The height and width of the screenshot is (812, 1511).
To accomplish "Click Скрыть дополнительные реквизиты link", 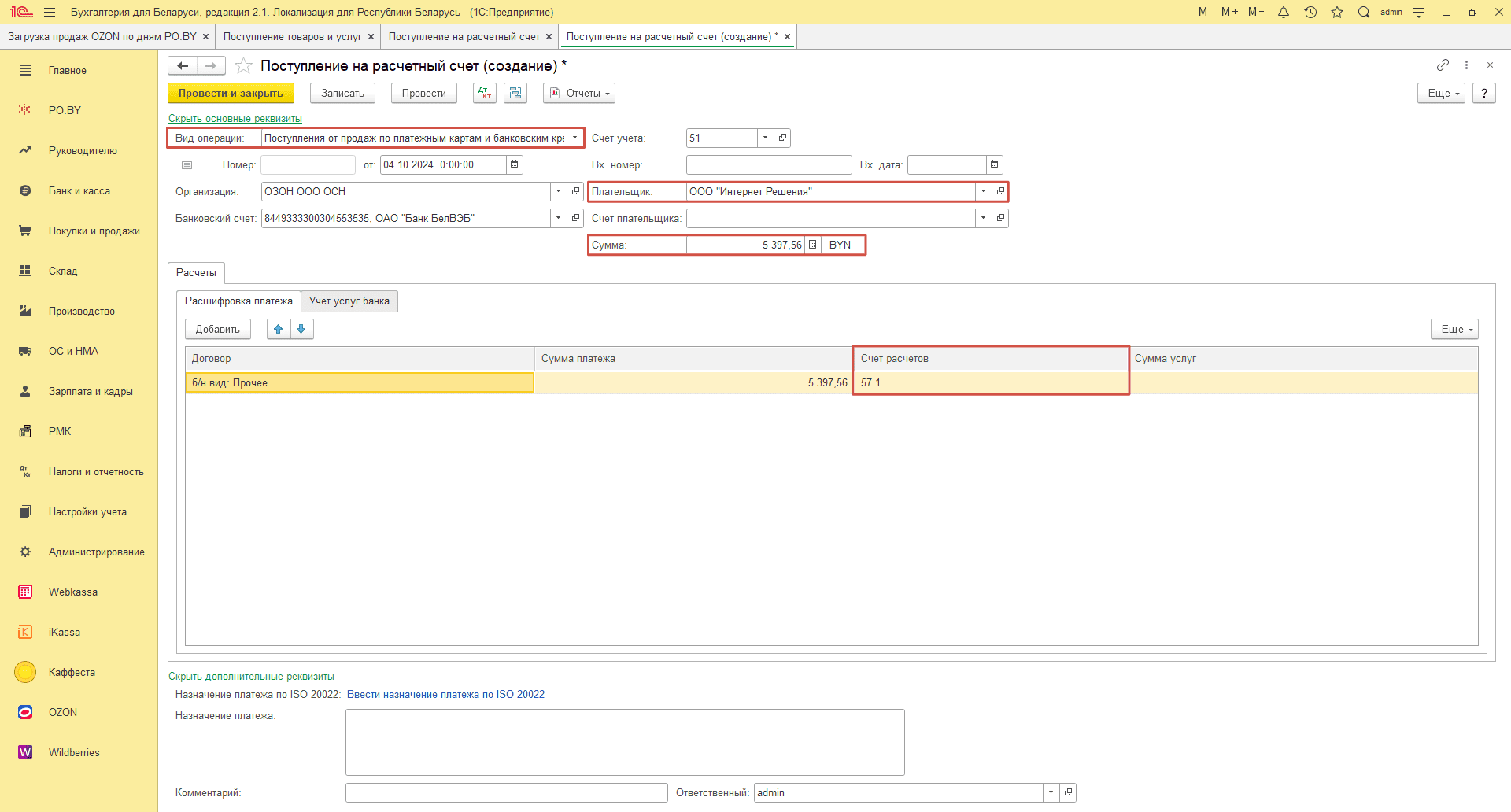I will (251, 677).
